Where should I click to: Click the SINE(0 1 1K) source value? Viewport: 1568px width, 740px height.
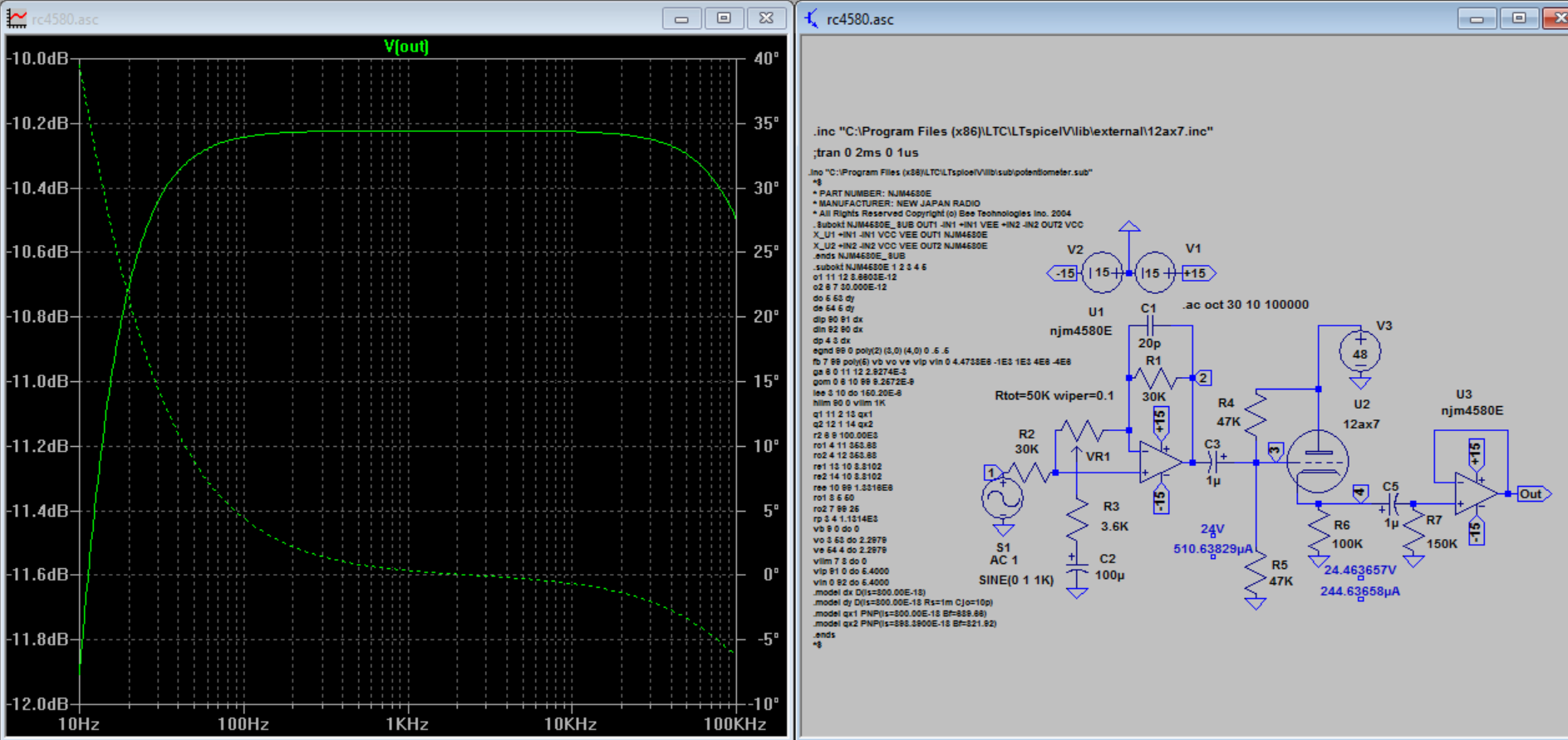tap(1015, 580)
